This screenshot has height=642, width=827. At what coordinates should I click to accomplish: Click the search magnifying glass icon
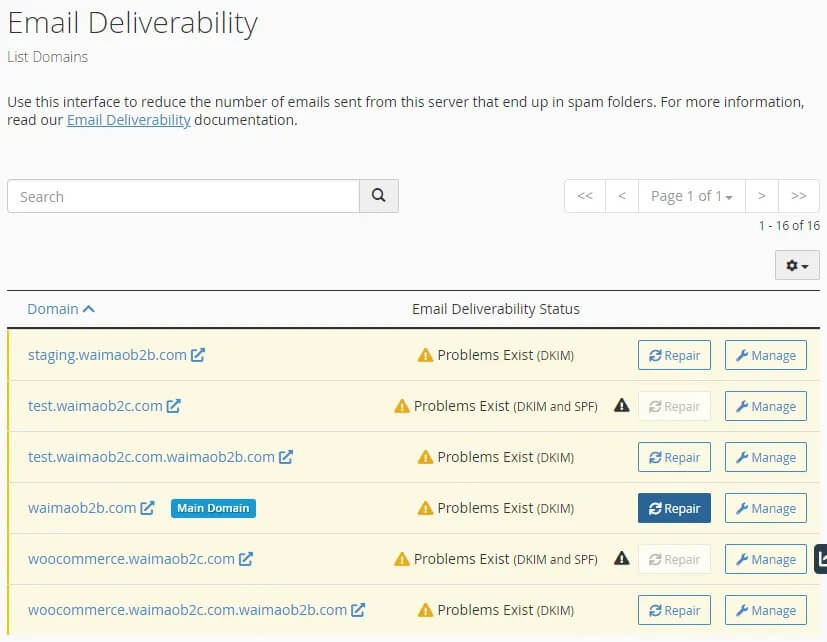[x=378, y=196]
